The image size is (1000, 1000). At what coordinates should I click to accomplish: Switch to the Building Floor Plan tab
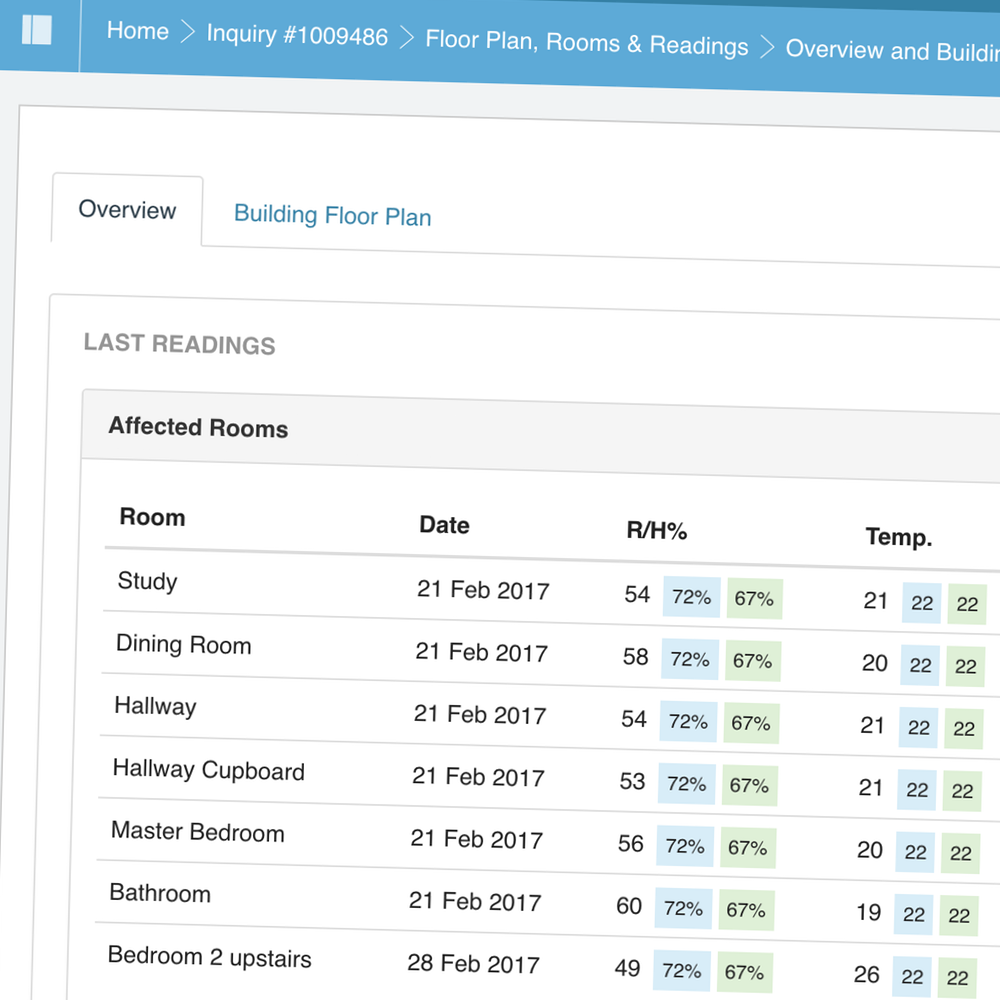332,216
